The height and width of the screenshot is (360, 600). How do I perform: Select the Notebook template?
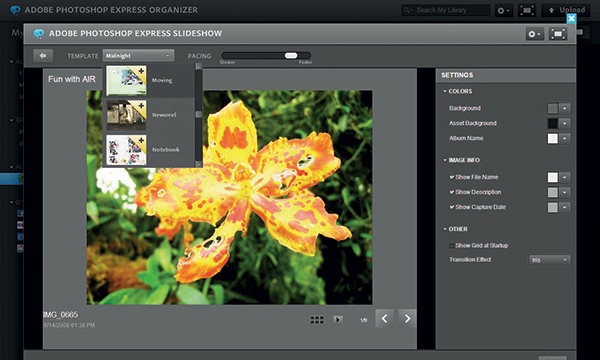tap(149, 150)
